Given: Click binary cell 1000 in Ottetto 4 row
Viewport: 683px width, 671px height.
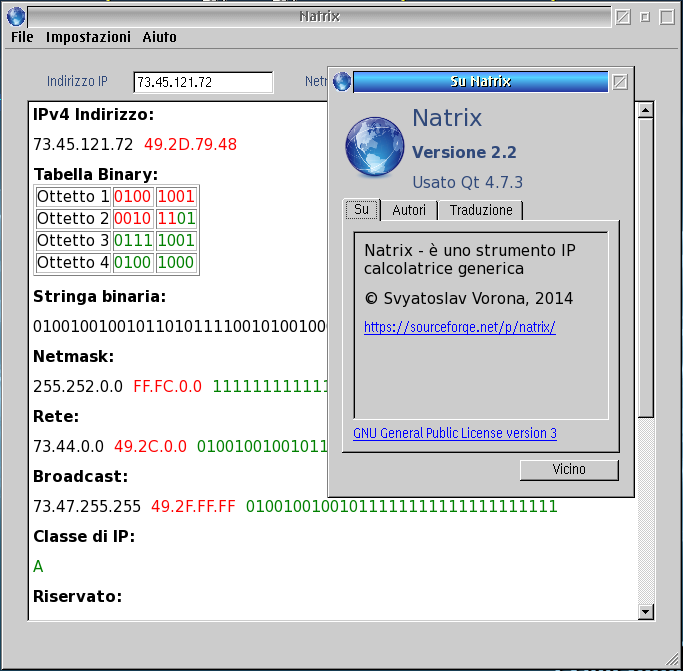Looking at the screenshot, I should 176,262.
